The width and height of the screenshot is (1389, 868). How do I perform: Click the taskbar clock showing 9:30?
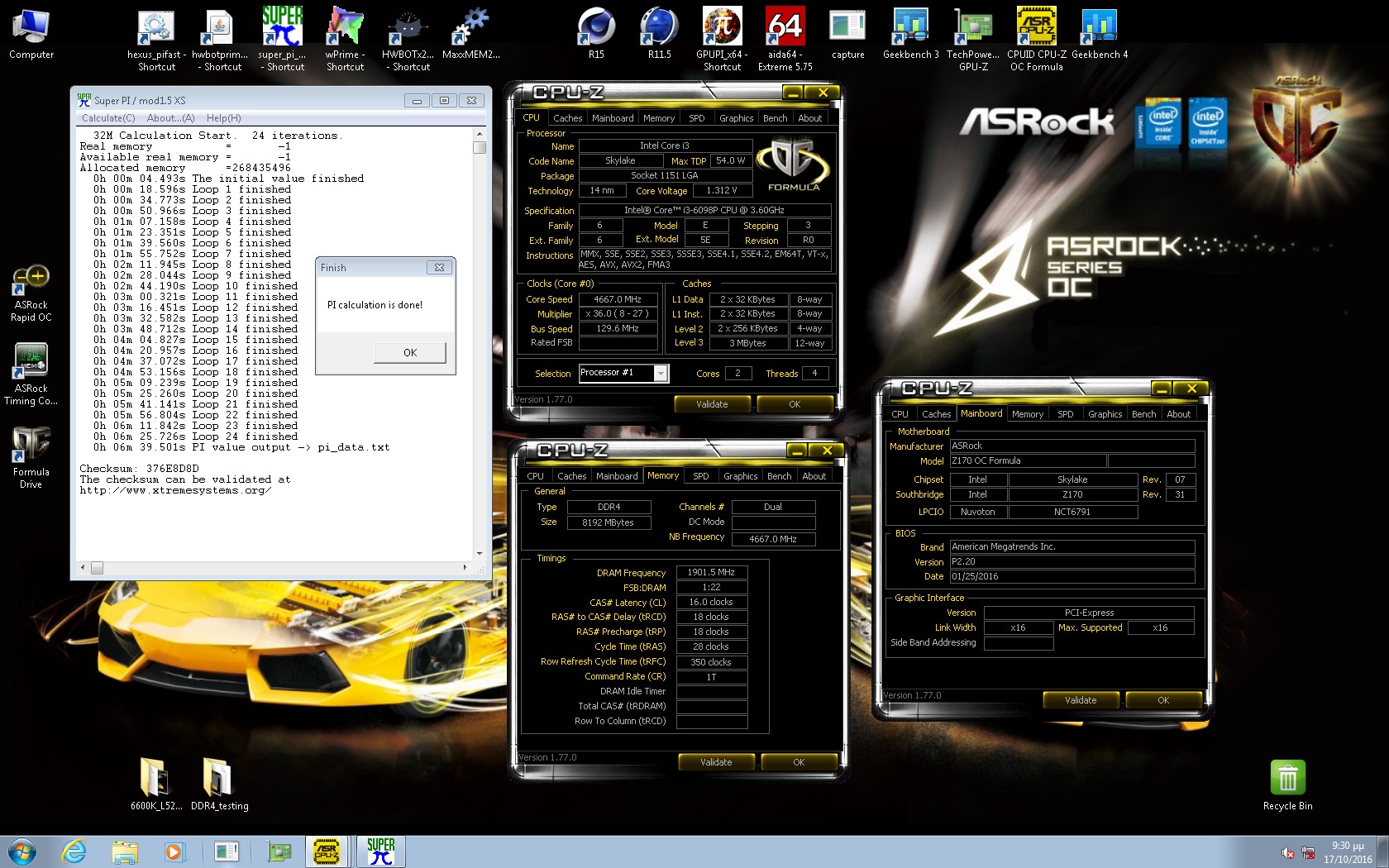click(1347, 852)
